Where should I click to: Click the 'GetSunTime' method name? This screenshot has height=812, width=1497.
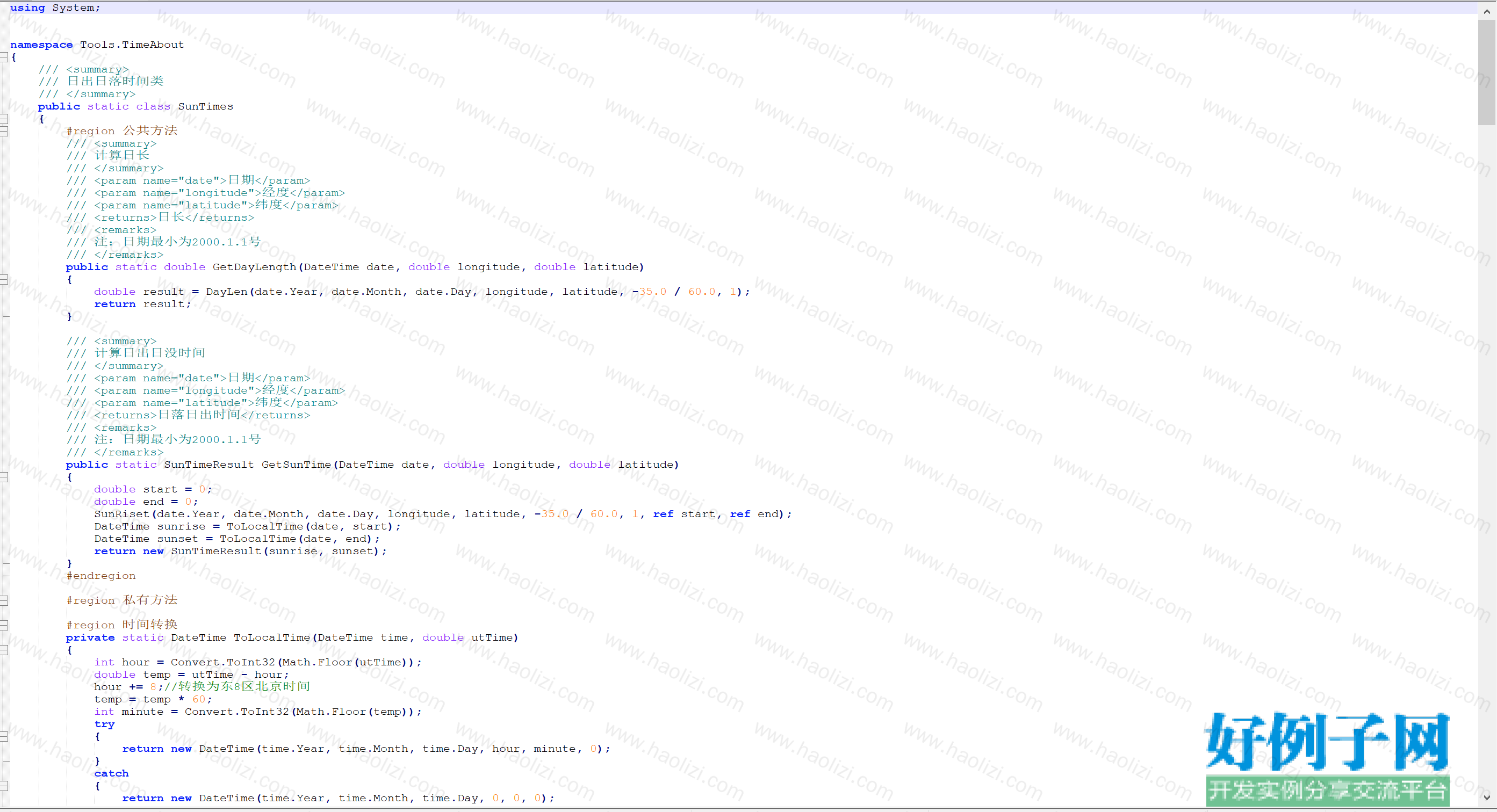tap(297, 465)
